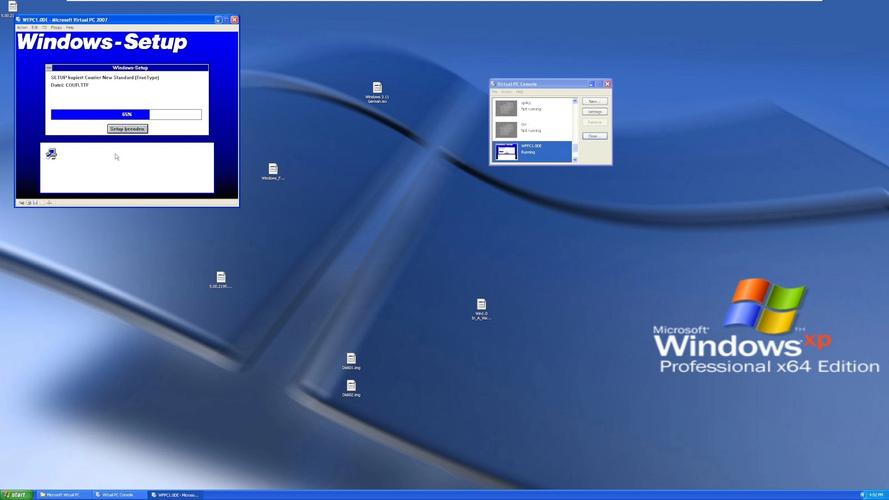Viewport: 889px width, 500px height.
Task: Click the Virtual PC Console title bar icon
Action: (493, 84)
